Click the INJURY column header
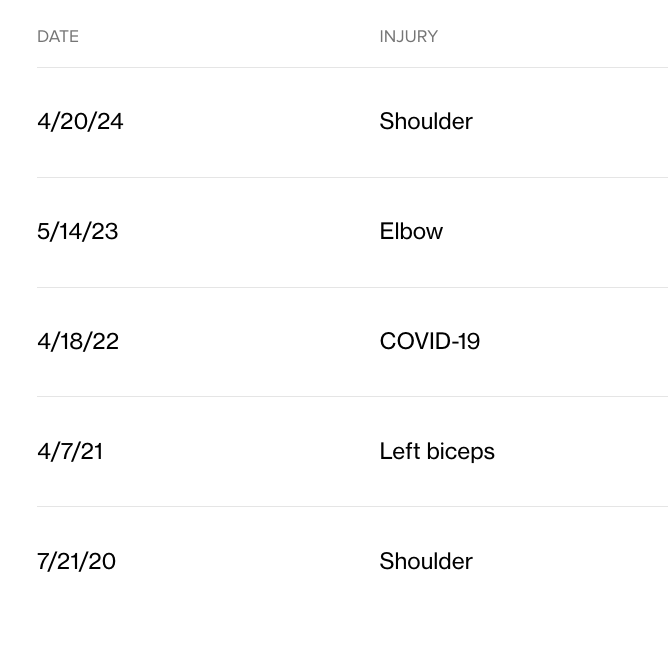Image resolution: width=668 pixels, height=651 pixels. (408, 37)
